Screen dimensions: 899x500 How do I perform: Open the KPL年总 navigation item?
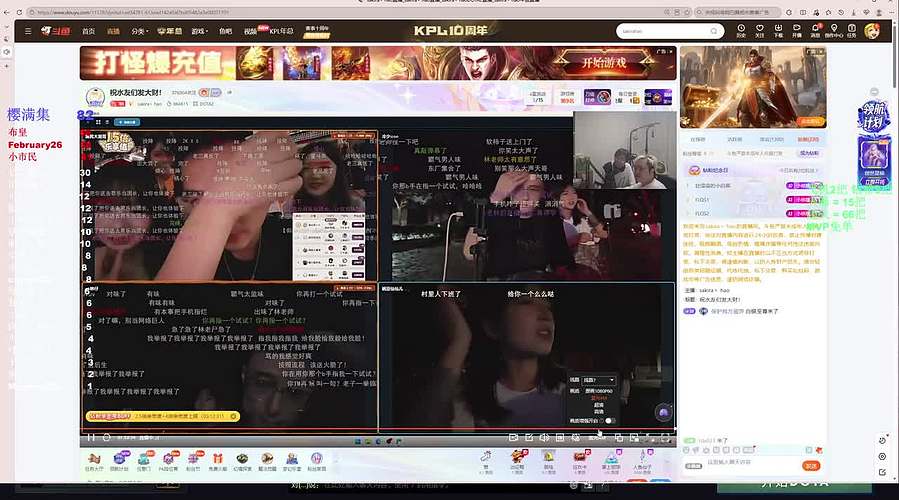[281, 31]
